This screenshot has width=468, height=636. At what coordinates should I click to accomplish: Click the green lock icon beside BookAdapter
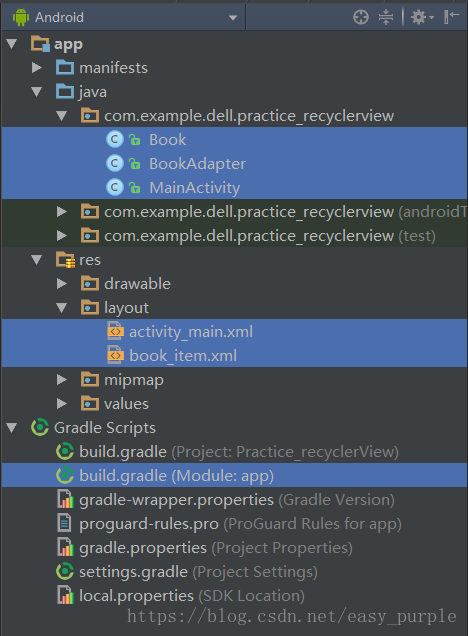(135, 164)
